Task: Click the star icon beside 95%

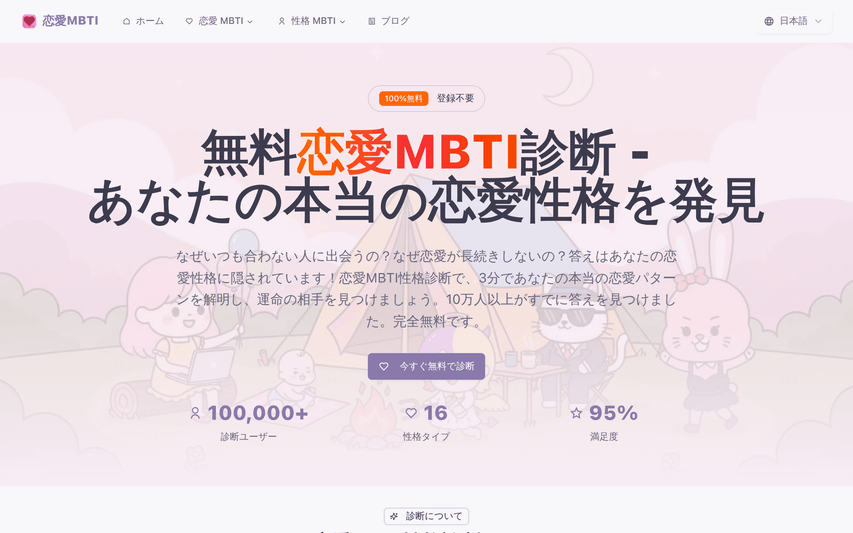Action: point(576,413)
